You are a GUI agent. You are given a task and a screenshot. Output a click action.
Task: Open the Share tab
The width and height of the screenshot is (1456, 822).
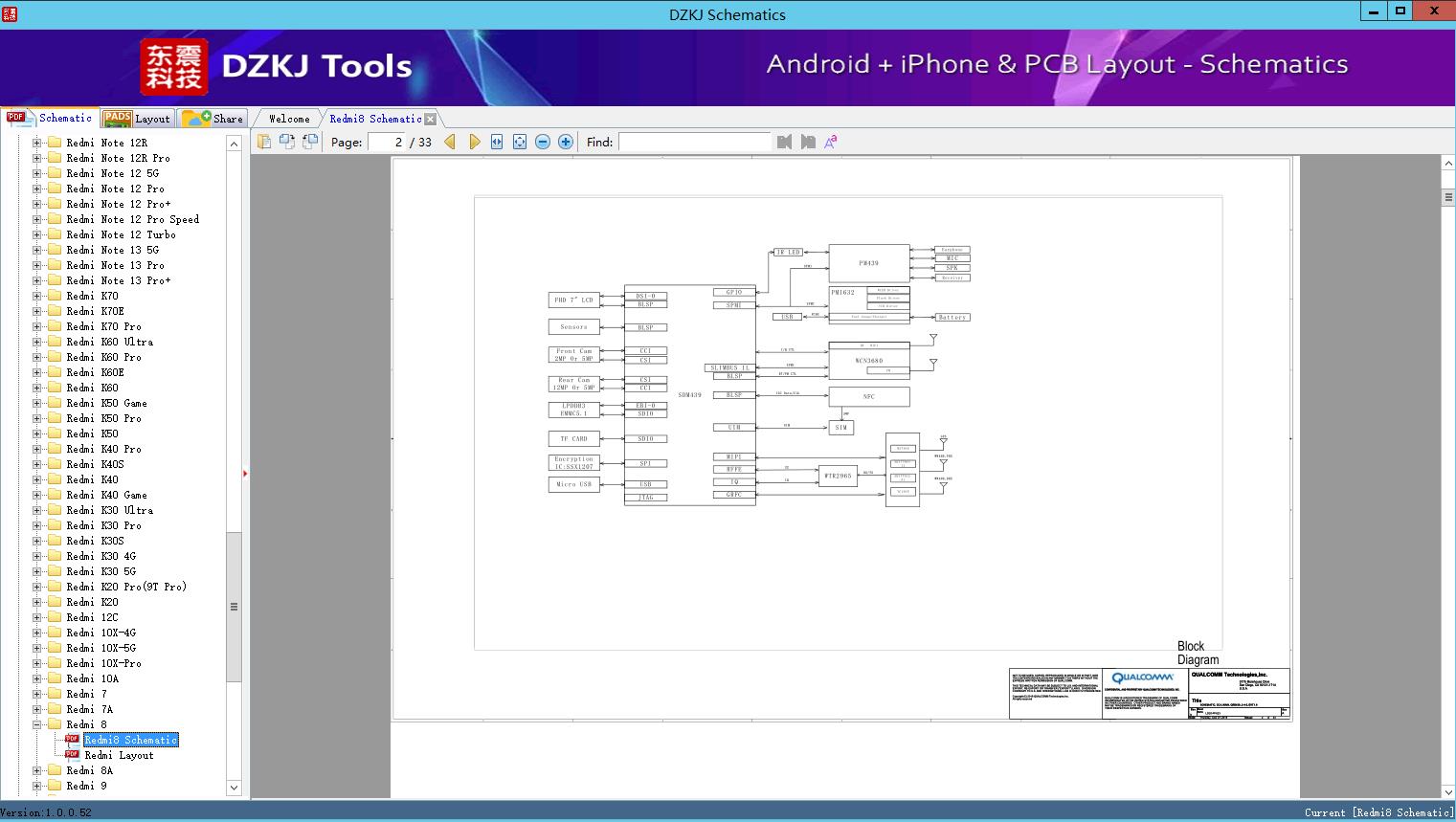tap(213, 119)
